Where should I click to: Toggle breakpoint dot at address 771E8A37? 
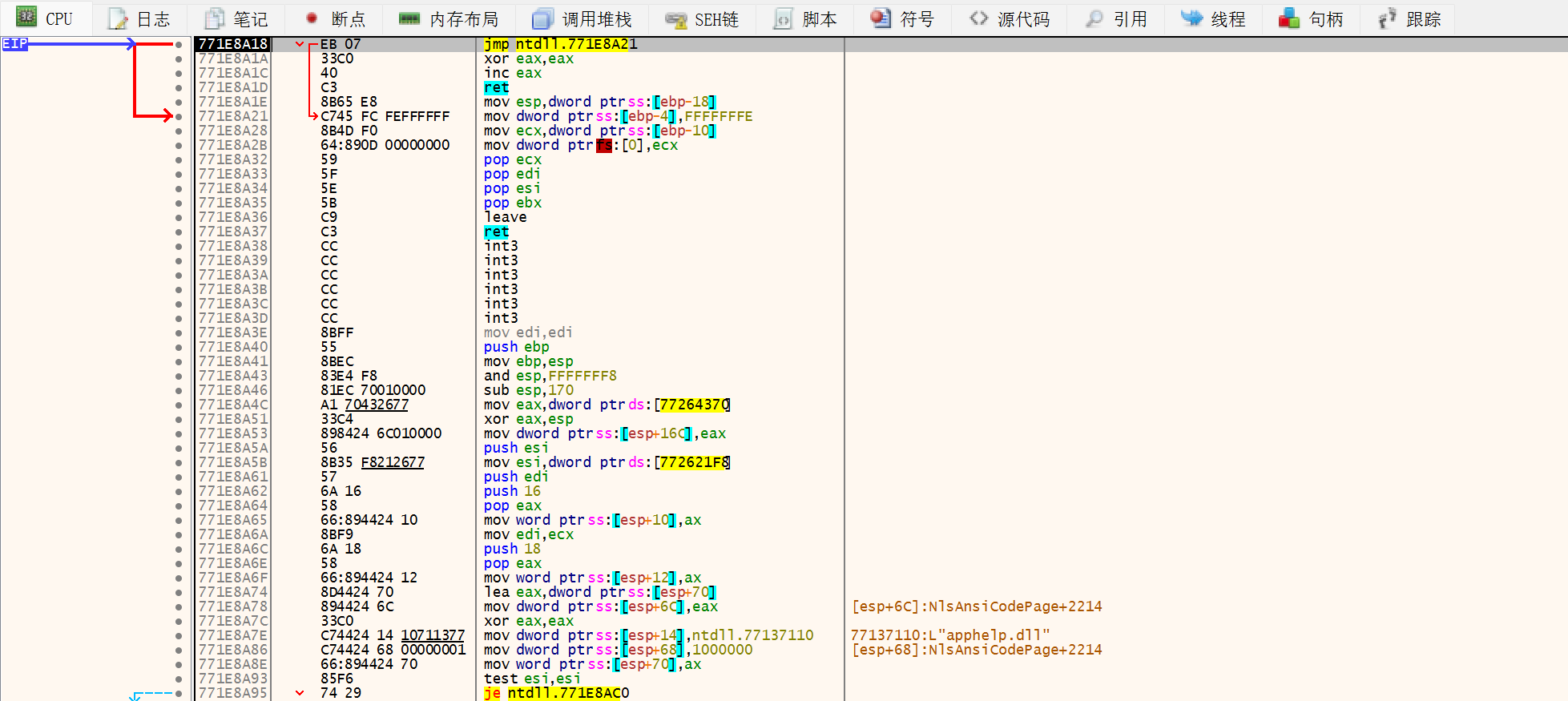pos(179,232)
